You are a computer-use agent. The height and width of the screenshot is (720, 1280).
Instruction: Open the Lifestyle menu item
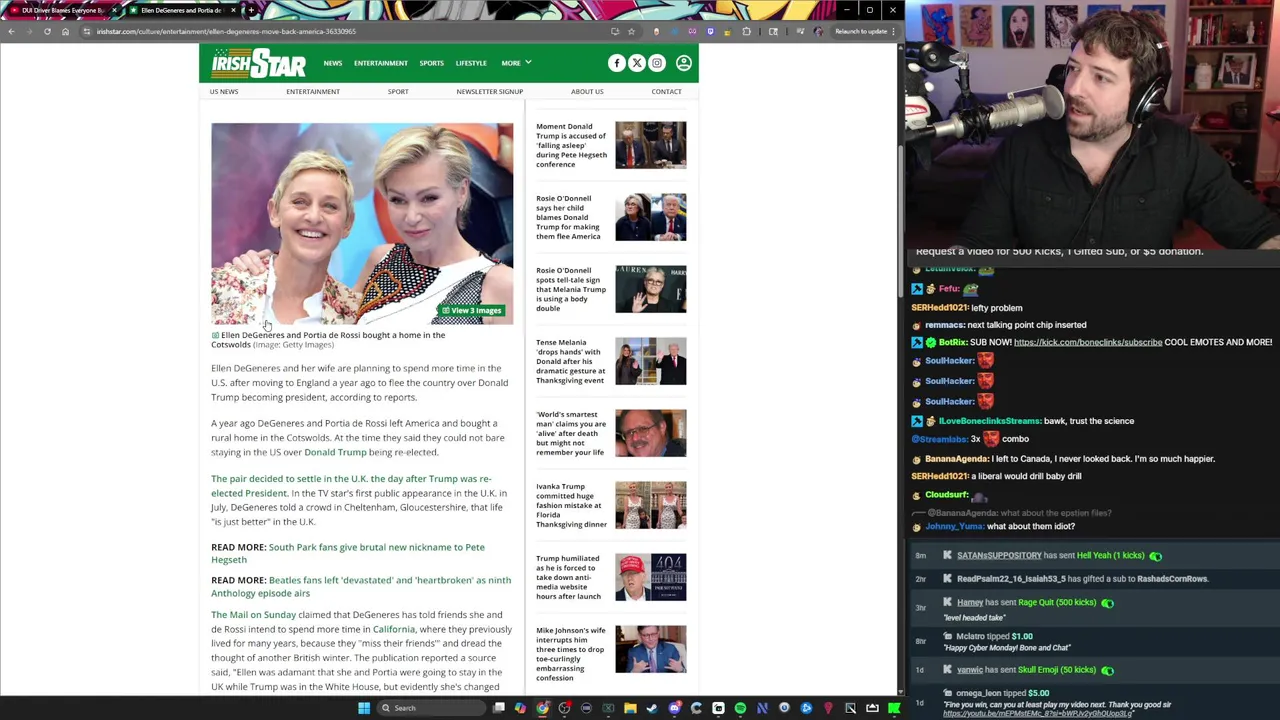(471, 63)
